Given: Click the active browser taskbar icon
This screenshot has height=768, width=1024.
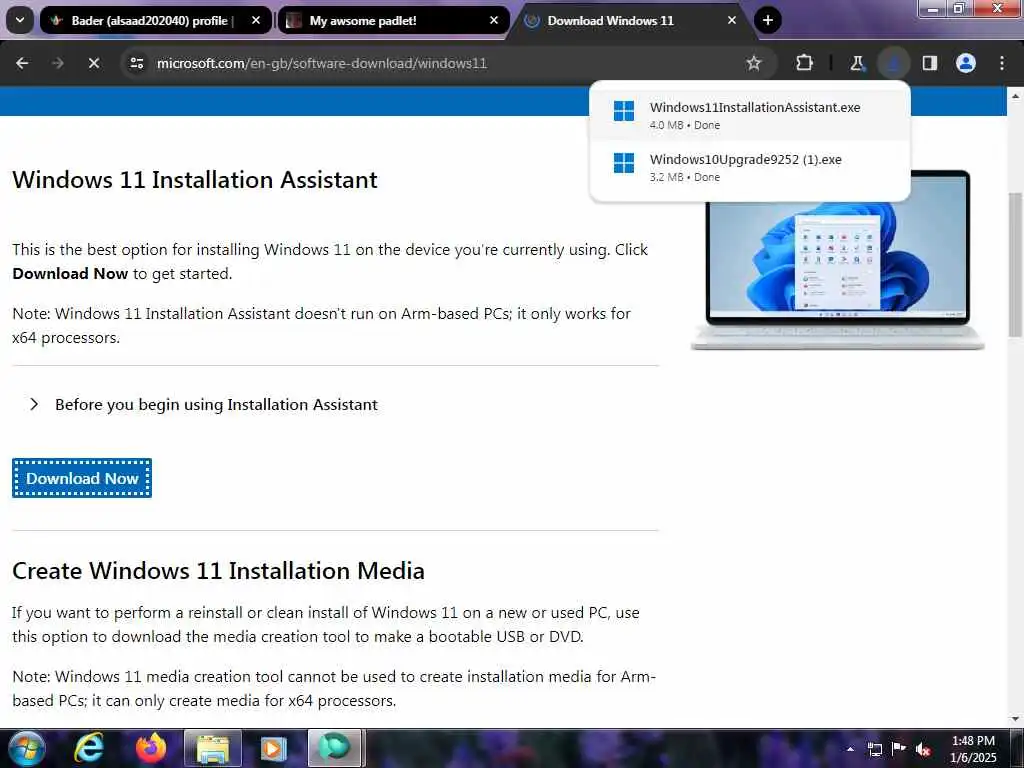Looking at the screenshot, I should (x=334, y=748).
